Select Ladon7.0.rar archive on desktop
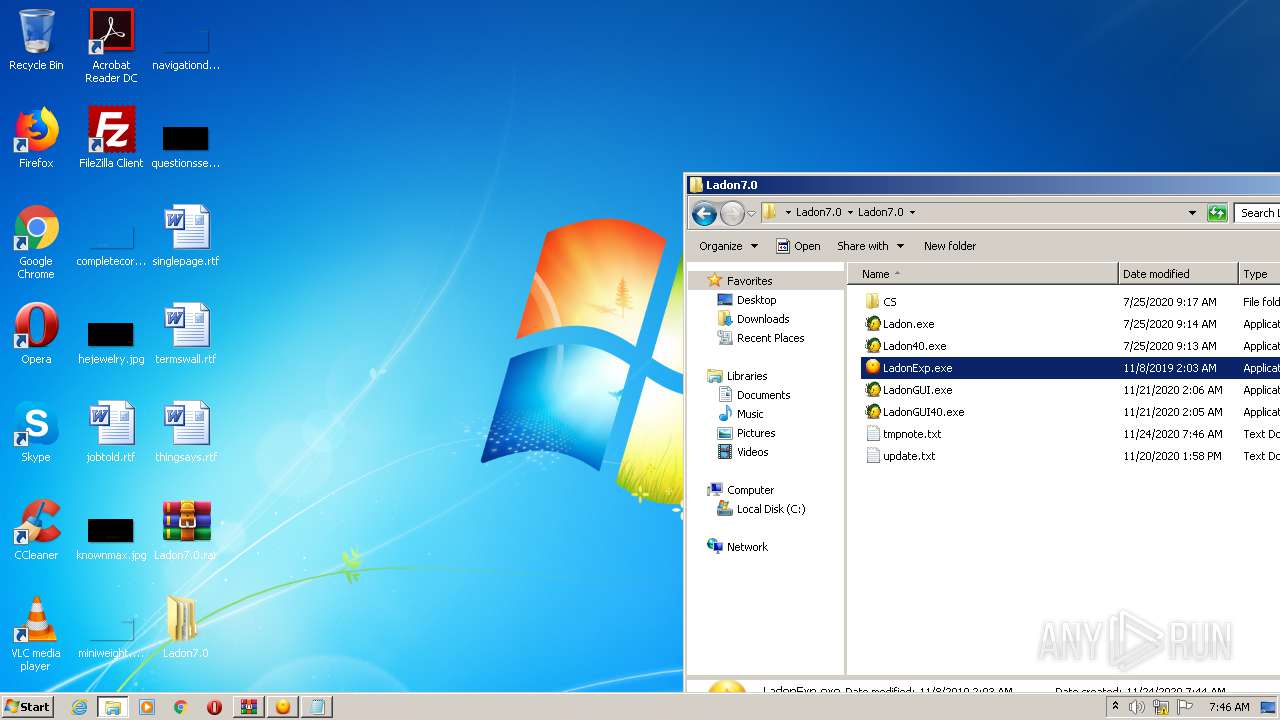The height and width of the screenshot is (720, 1280). click(x=186, y=530)
